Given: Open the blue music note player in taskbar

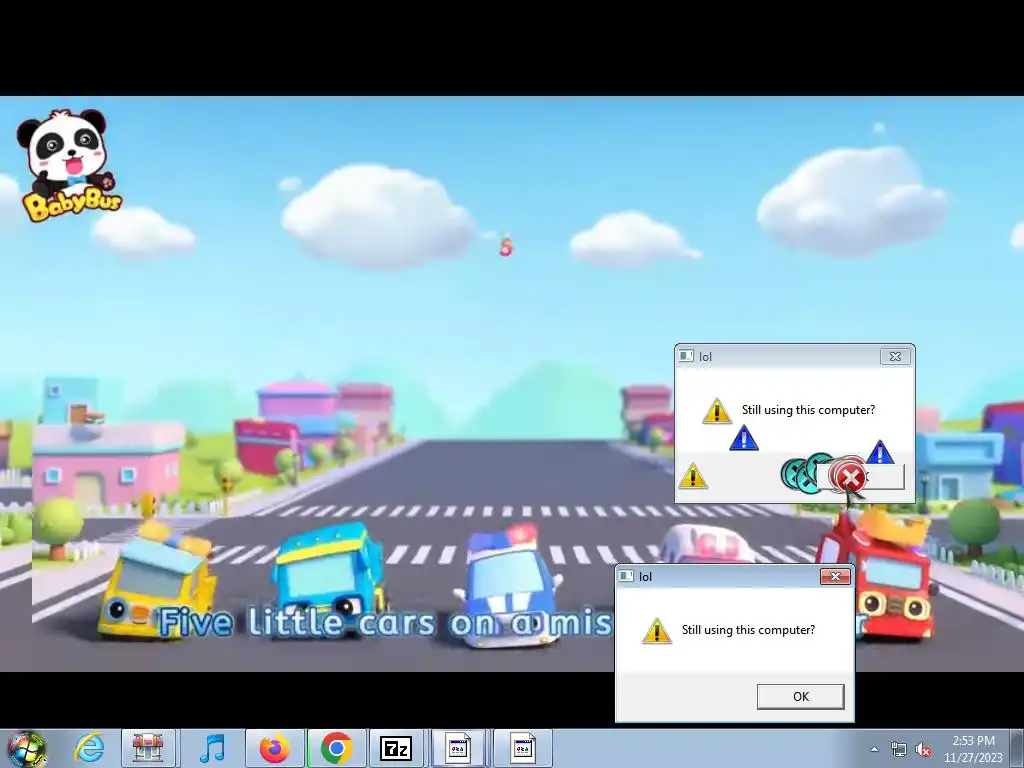Looking at the screenshot, I should (211, 748).
